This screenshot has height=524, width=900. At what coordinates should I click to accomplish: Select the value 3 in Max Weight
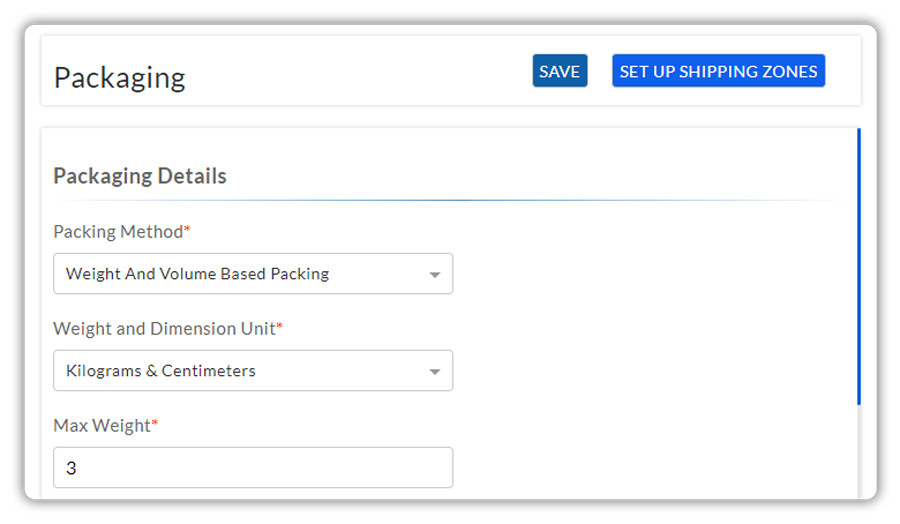click(71, 468)
